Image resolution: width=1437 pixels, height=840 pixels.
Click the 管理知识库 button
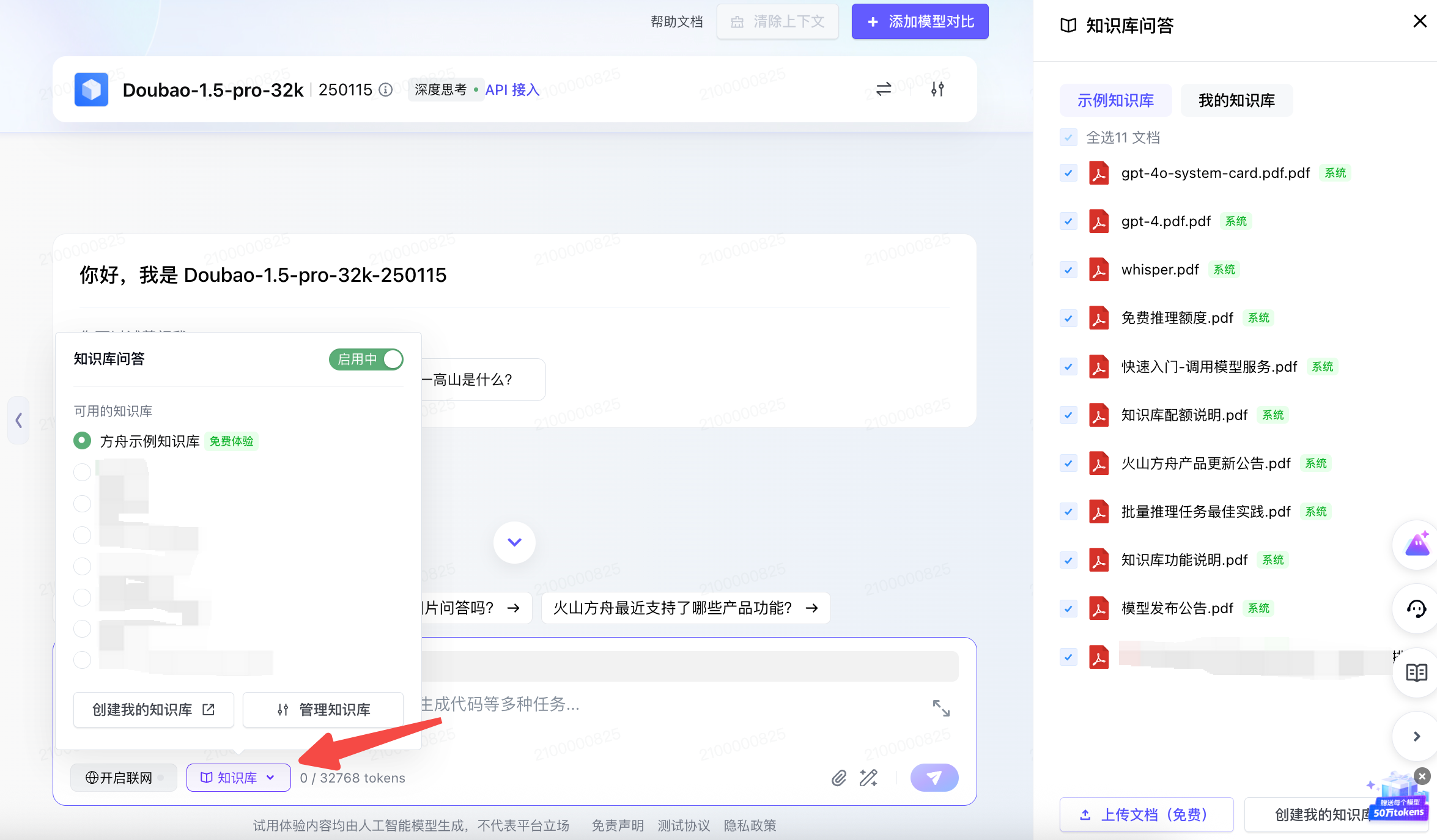323,710
